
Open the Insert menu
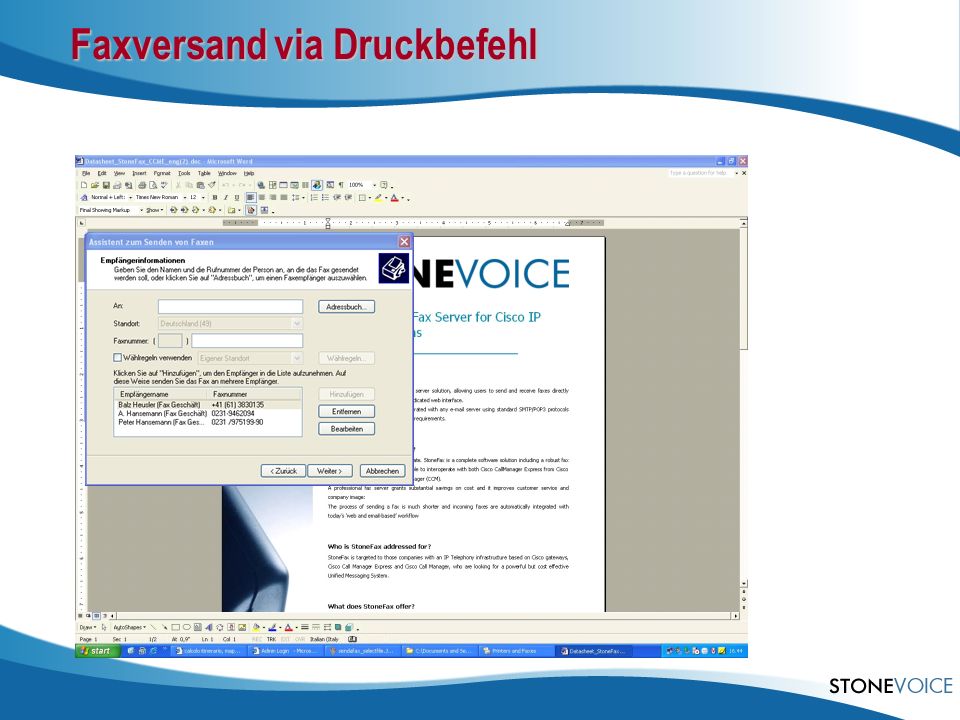[x=140, y=173]
